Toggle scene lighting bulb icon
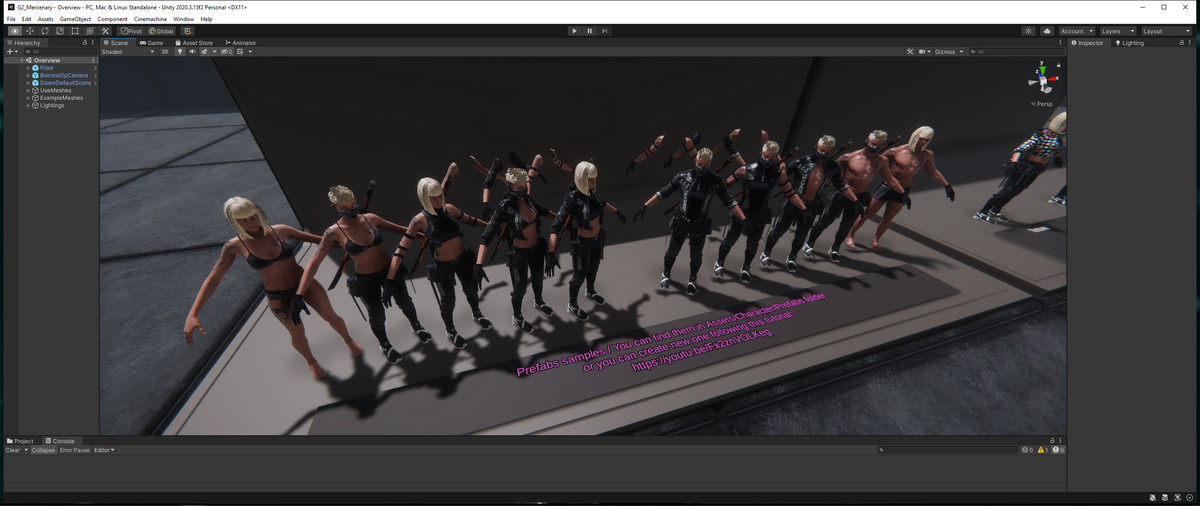This screenshot has width=1200, height=506. [180, 52]
